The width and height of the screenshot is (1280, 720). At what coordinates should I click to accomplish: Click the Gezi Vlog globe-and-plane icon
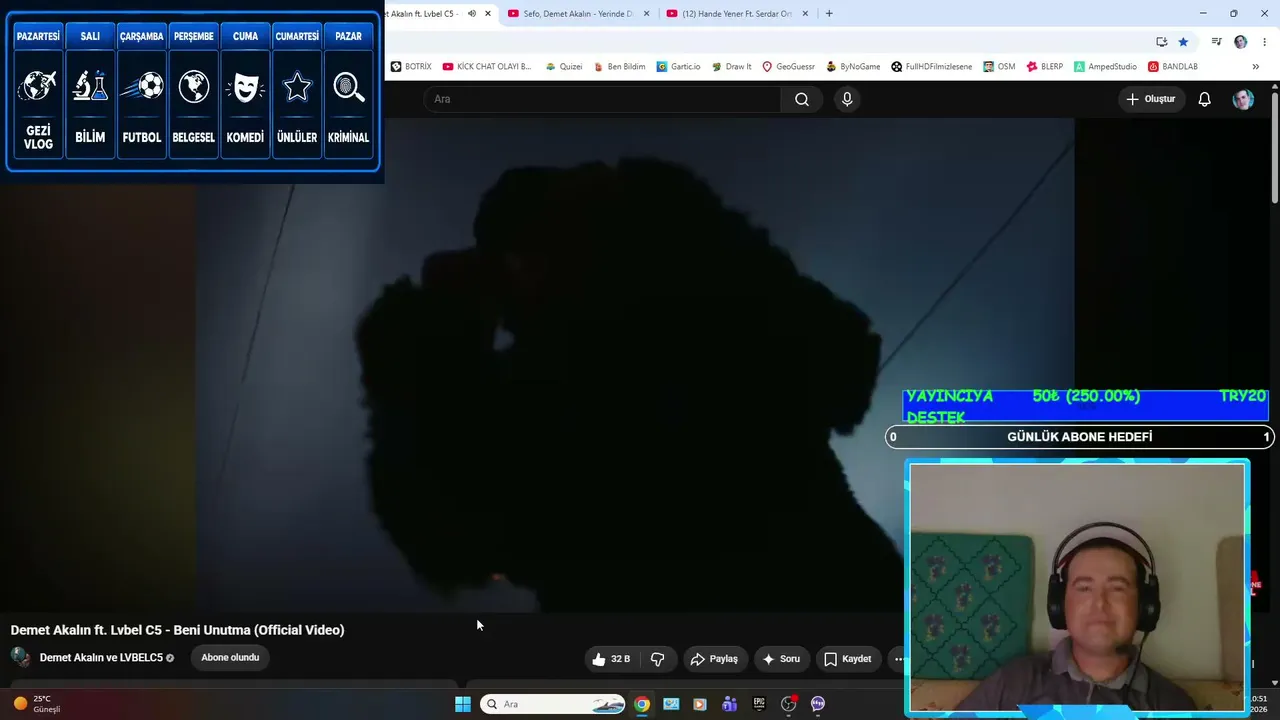pos(38,87)
